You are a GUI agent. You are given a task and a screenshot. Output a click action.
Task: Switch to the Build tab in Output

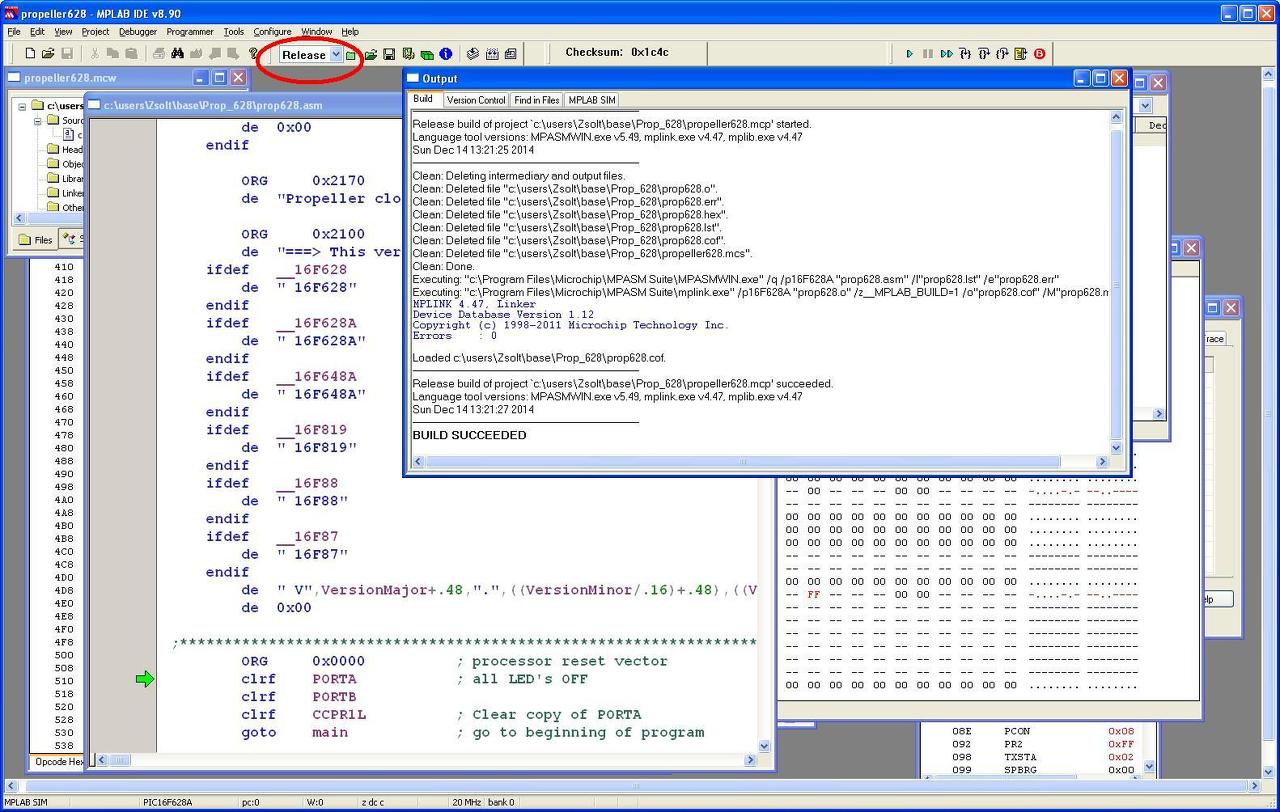(x=423, y=99)
